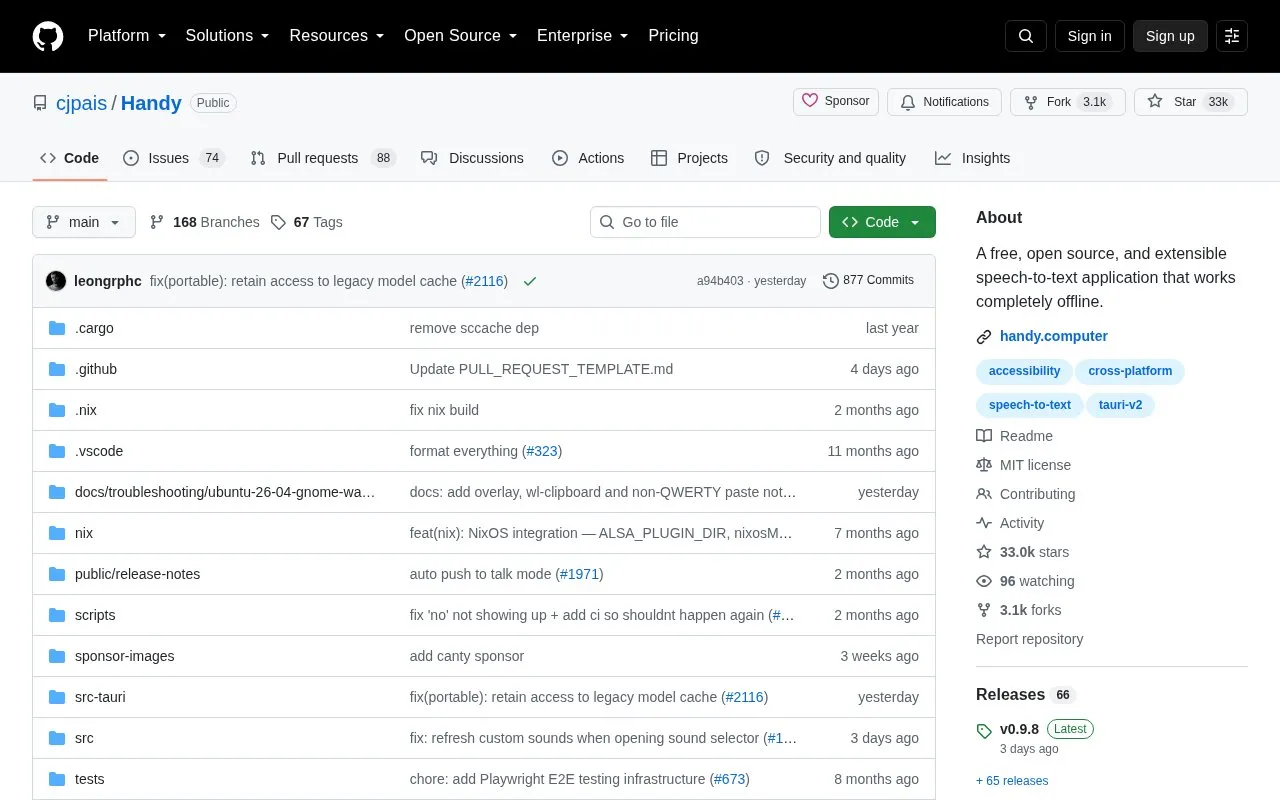This screenshot has height=800, width=1280.
Task: Open the Open Source dropdown
Action: click(460, 36)
